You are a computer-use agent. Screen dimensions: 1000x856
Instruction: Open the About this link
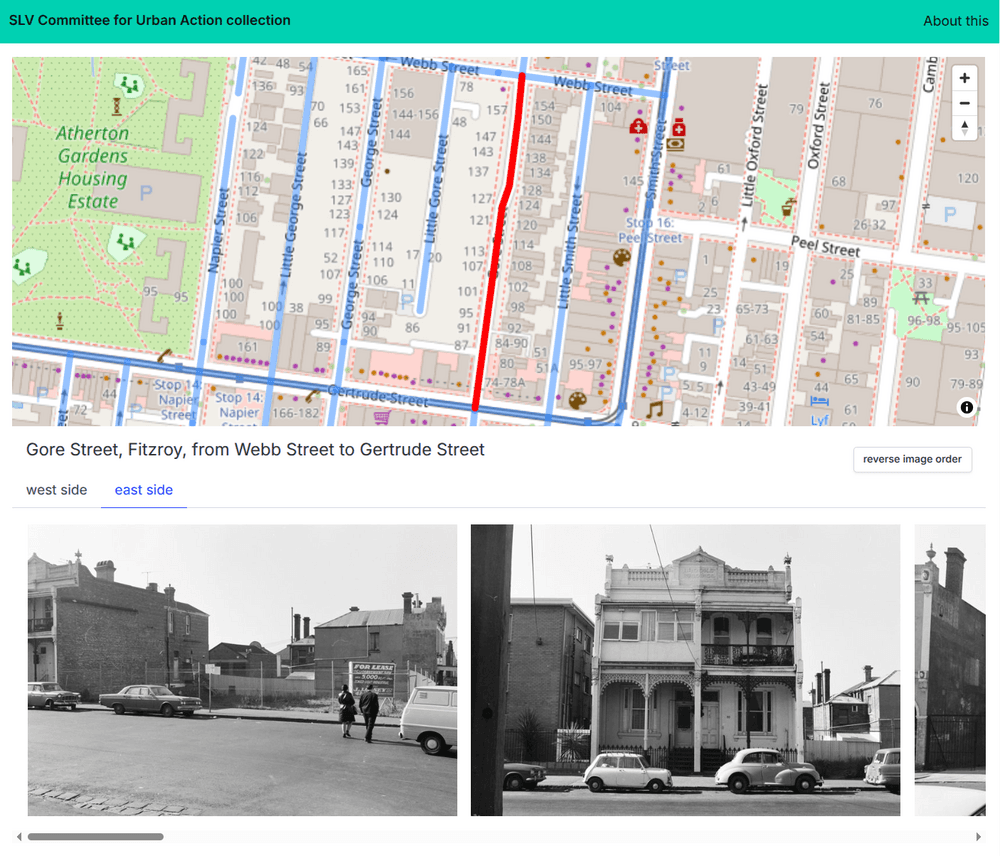(956, 21)
